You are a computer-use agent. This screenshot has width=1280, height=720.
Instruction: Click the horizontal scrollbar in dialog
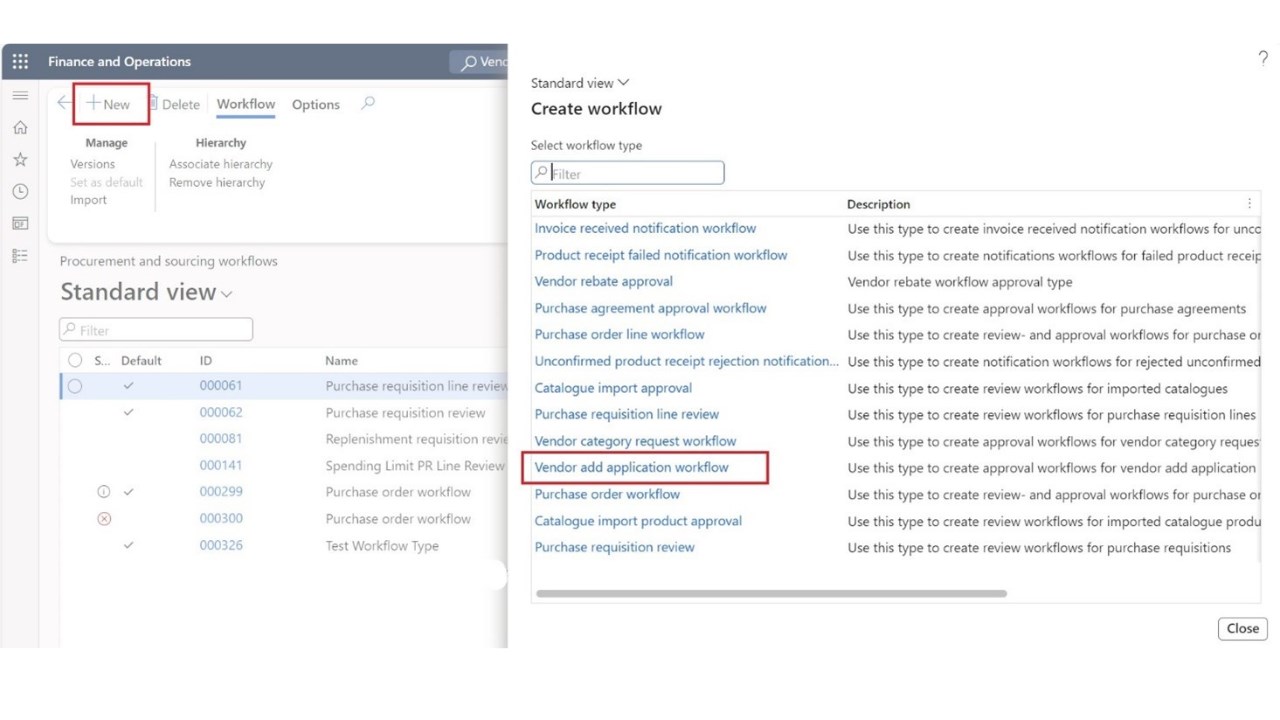tap(771, 593)
